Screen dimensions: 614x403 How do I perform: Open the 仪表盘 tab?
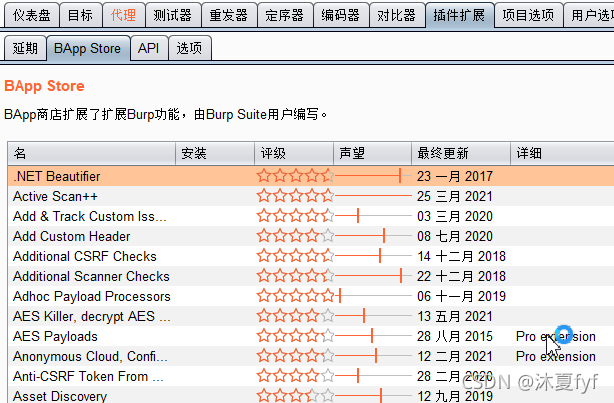coord(31,15)
